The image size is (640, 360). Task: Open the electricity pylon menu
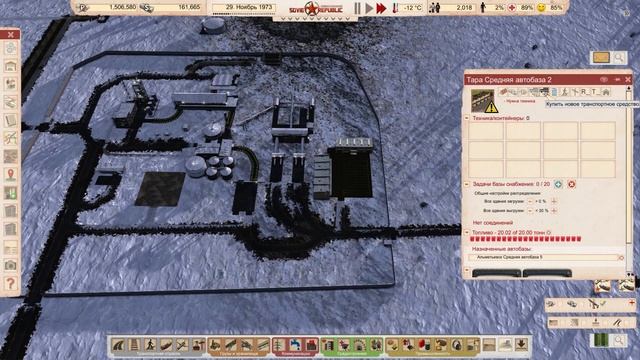[279, 345]
